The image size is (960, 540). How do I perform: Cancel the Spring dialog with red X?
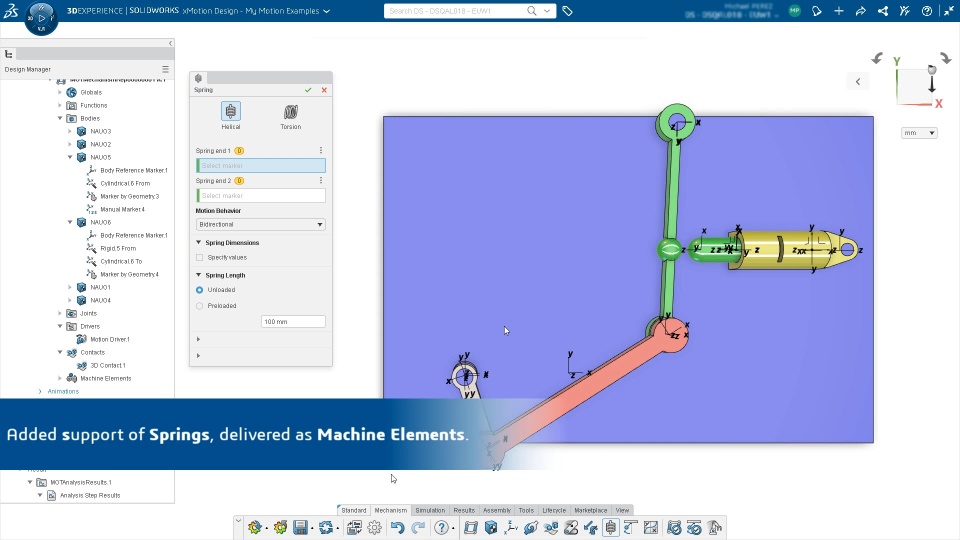click(324, 90)
